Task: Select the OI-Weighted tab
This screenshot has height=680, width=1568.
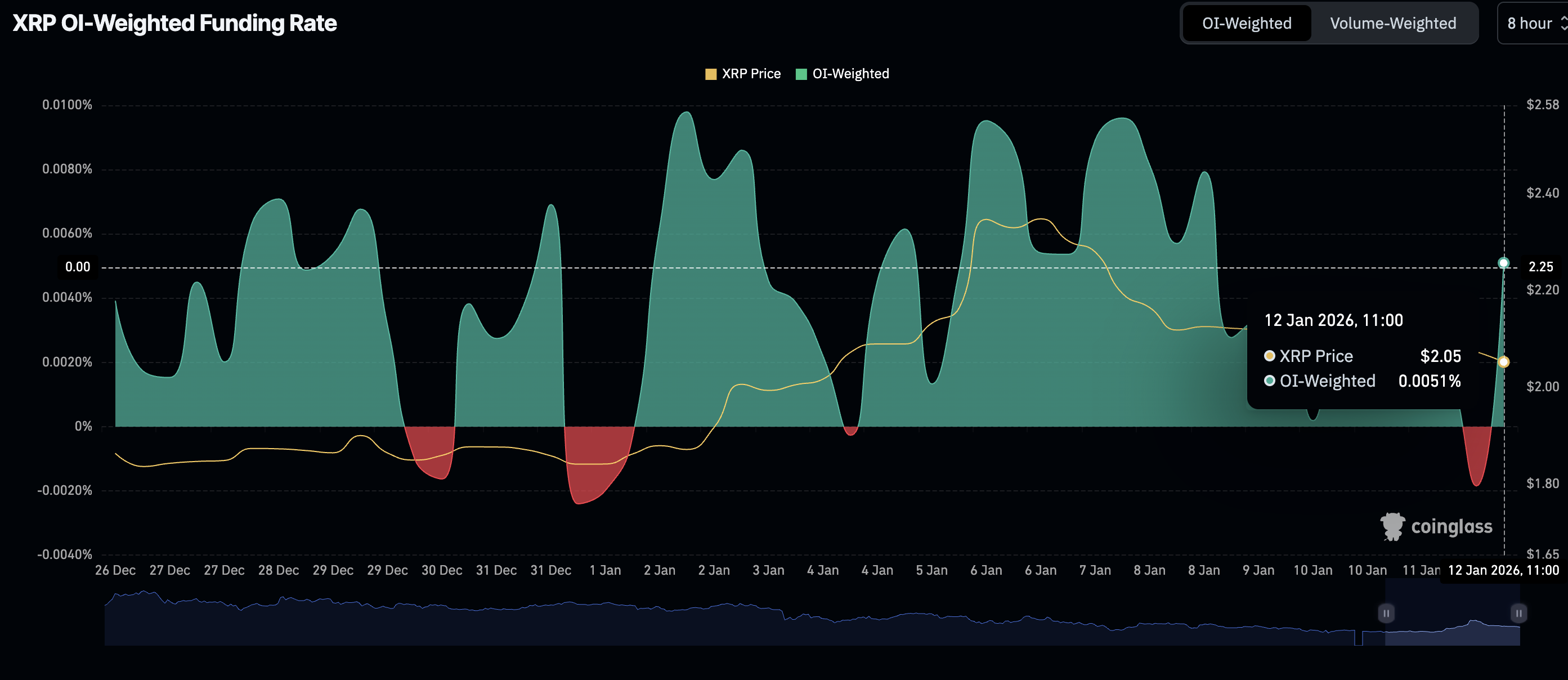Action: click(1246, 24)
